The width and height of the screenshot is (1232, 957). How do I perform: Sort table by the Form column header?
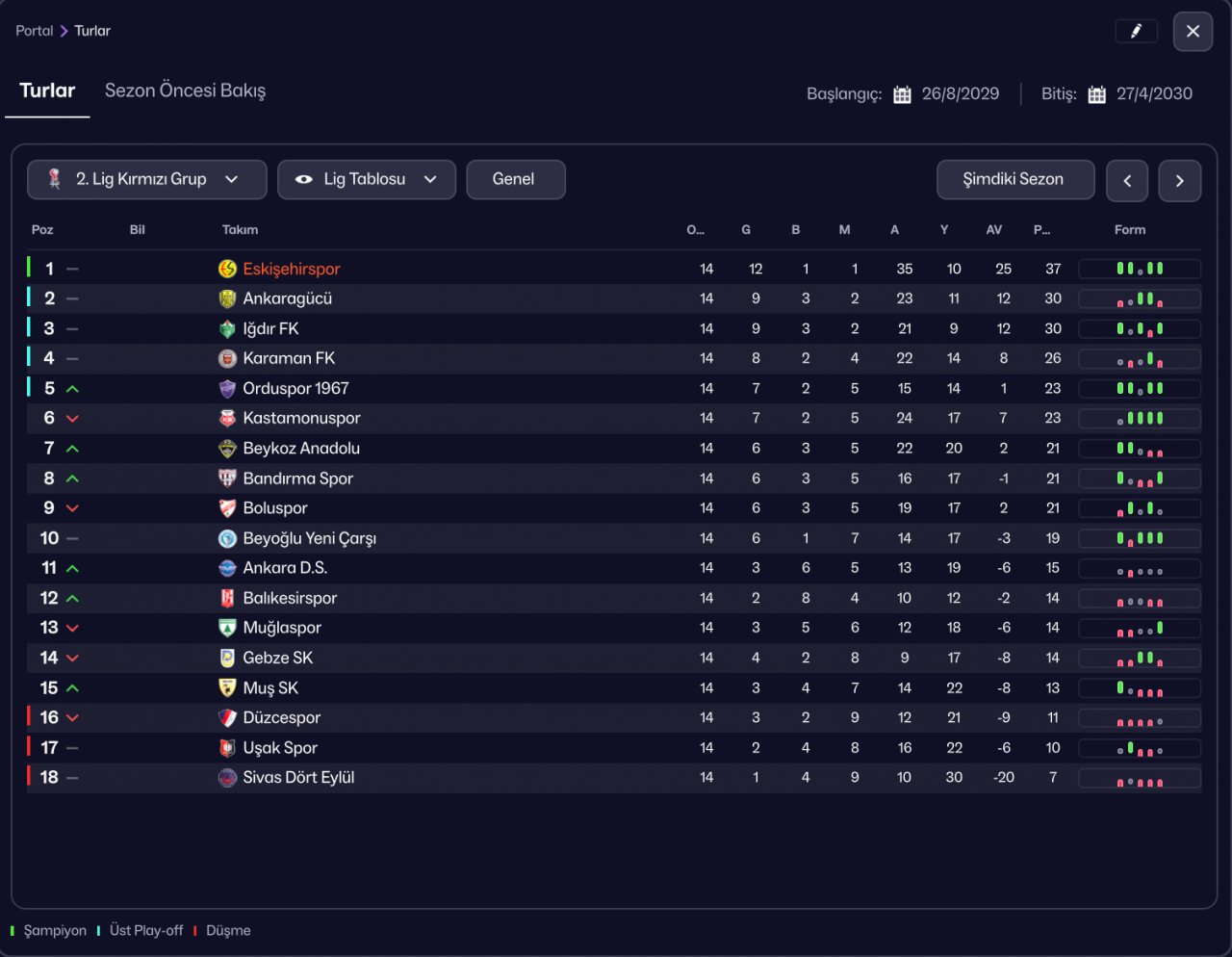click(x=1130, y=230)
